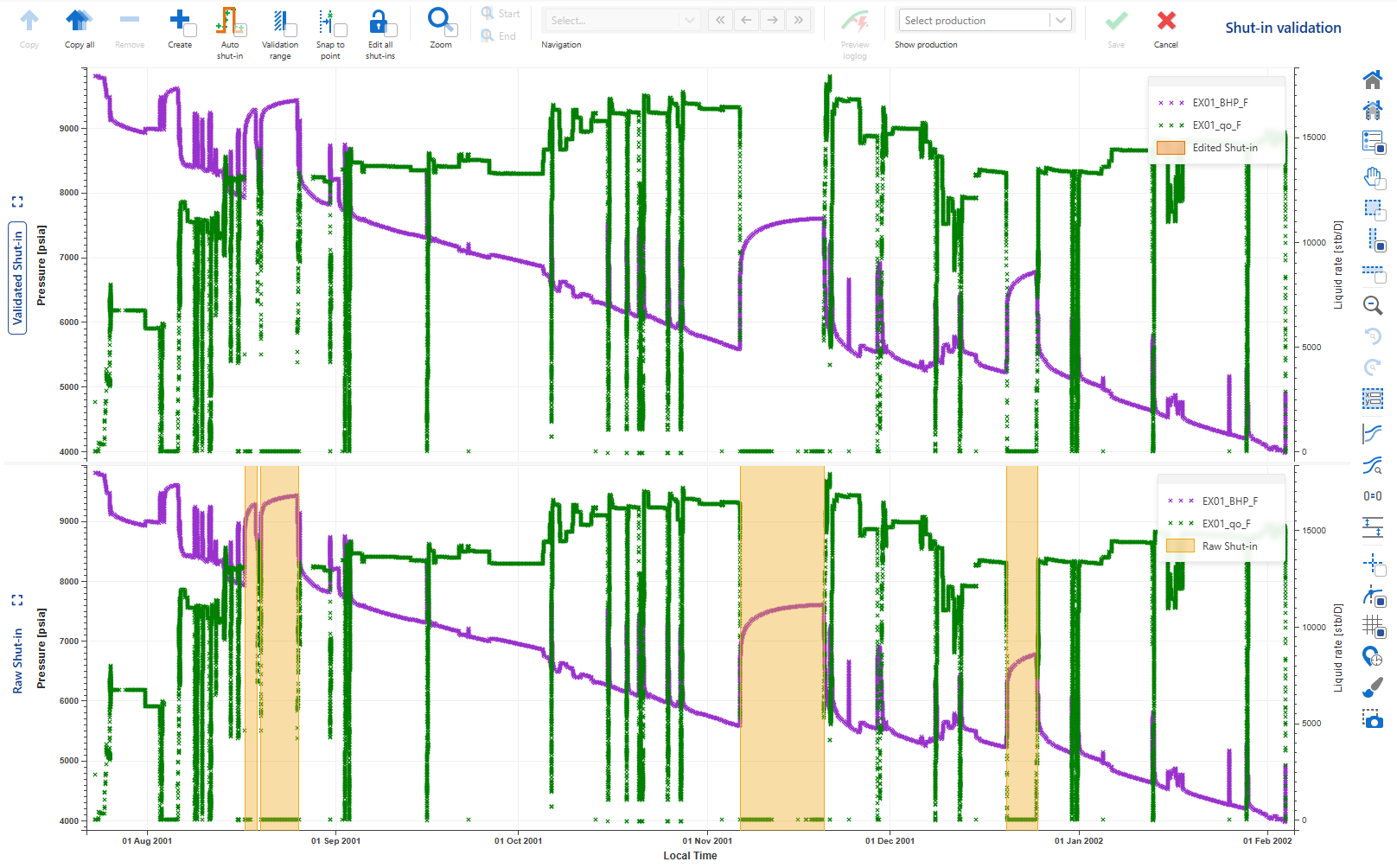Open the paintbrush style tool

click(x=1372, y=688)
